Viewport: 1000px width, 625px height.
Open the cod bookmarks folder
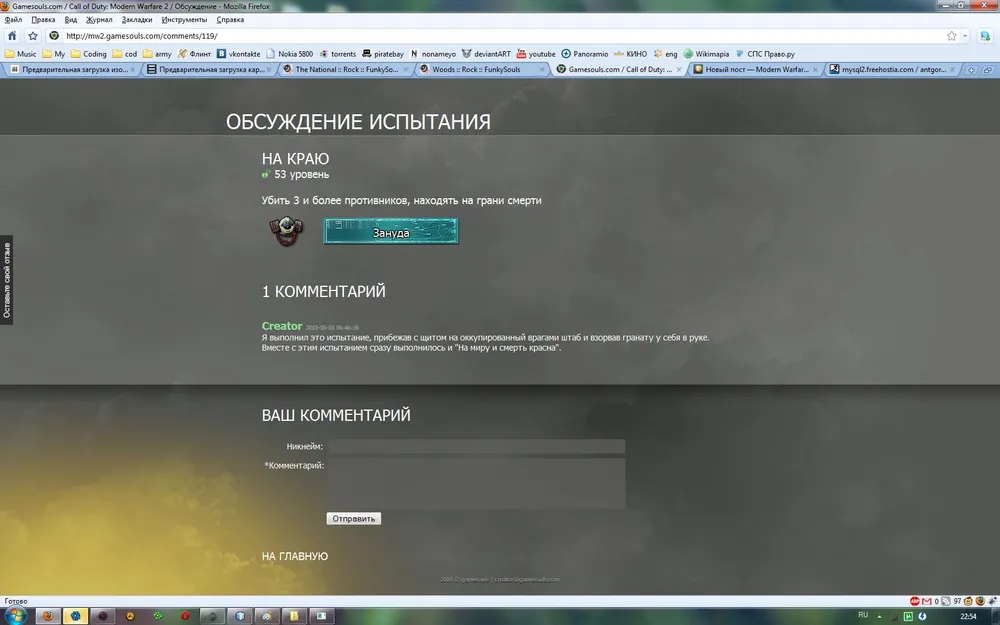point(125,54)
